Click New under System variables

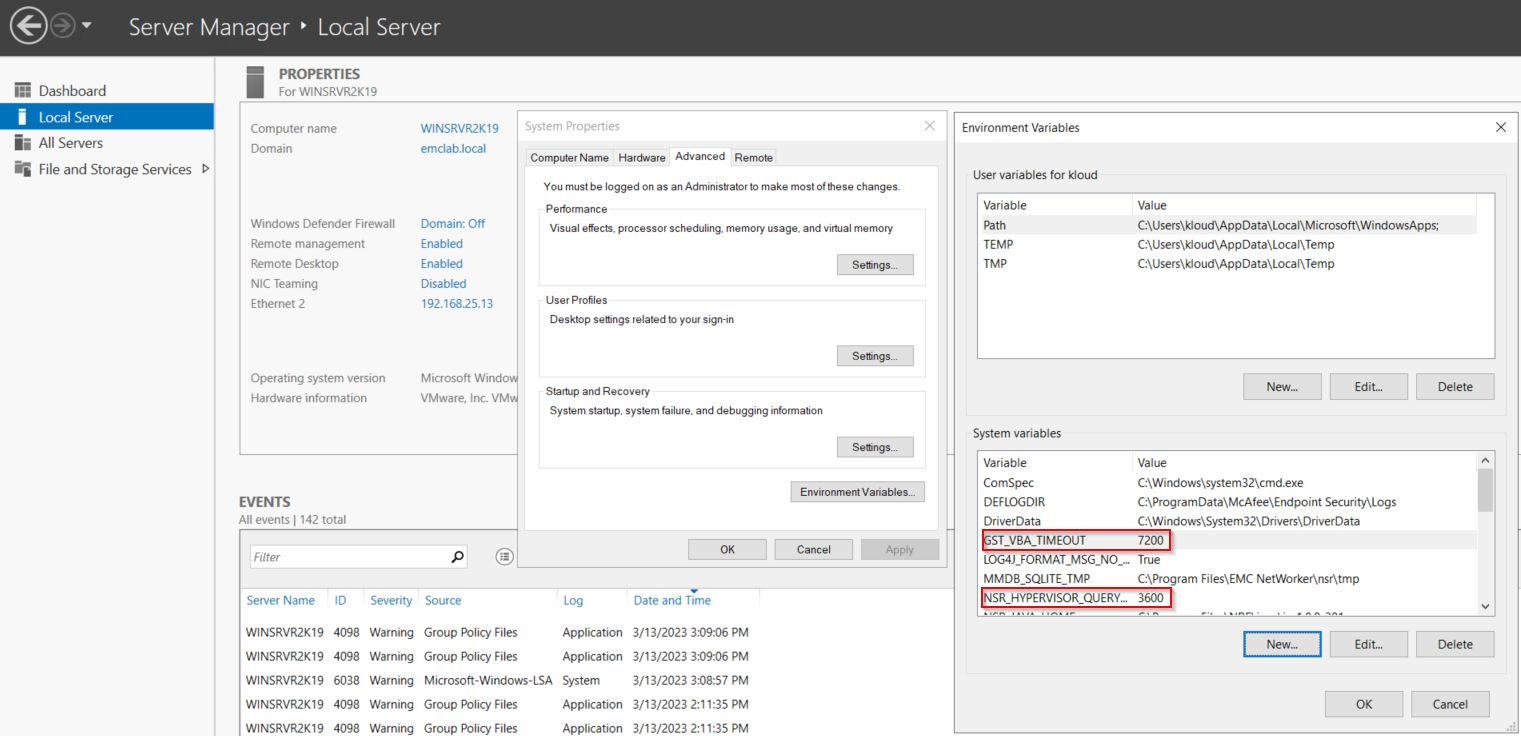pyautogui.click(x=1282, y=643)
